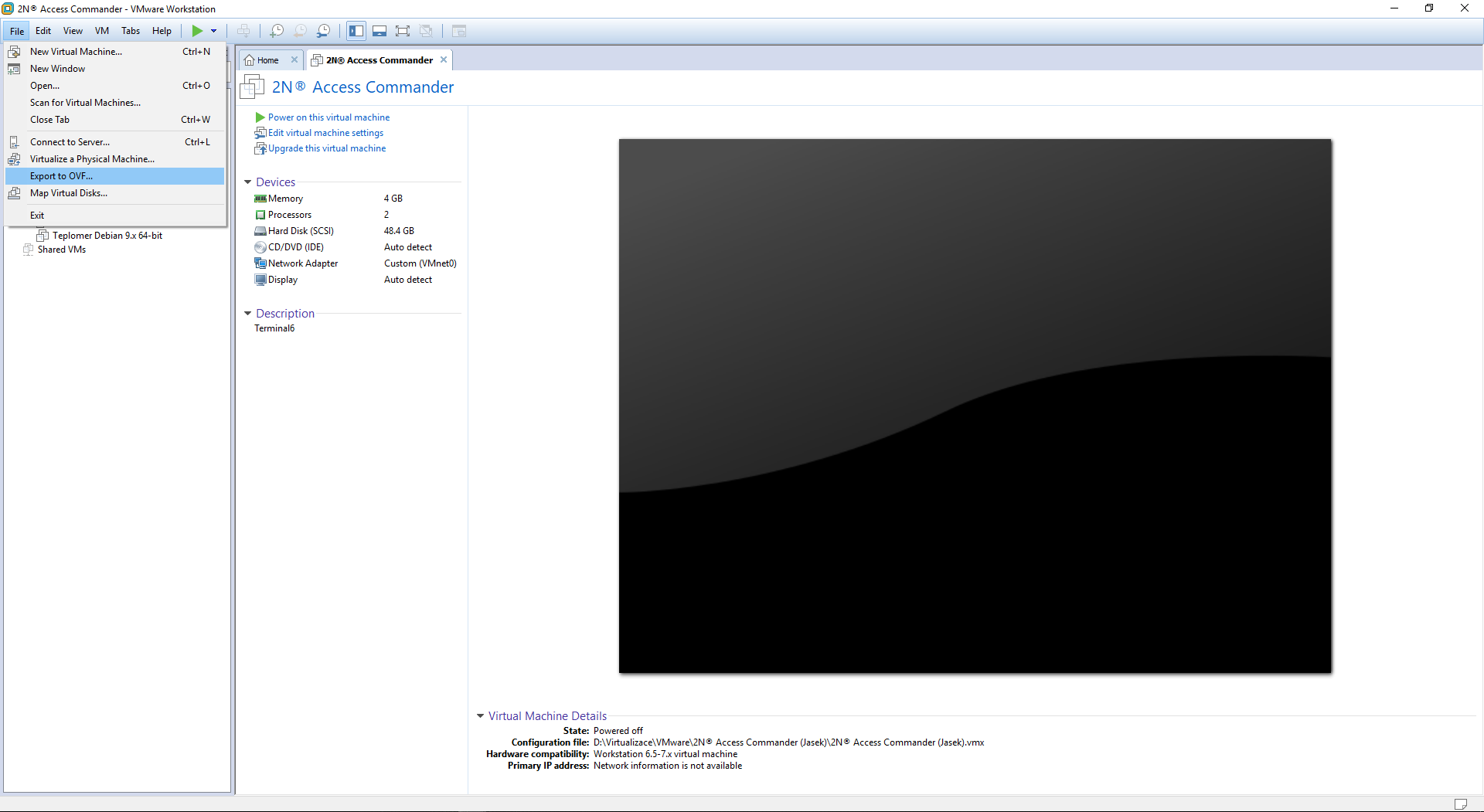
Task: Choose Open... in the File menu
Action: pos(114,86)
